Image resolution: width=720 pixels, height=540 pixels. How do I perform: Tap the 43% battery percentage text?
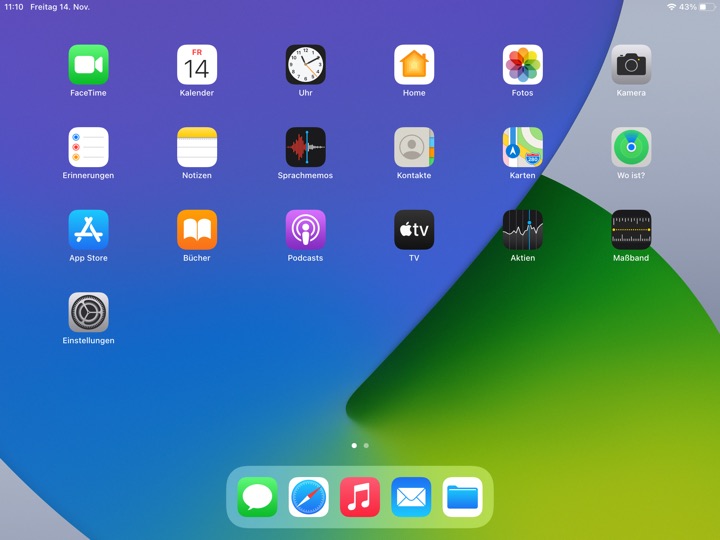pos(688,7)
